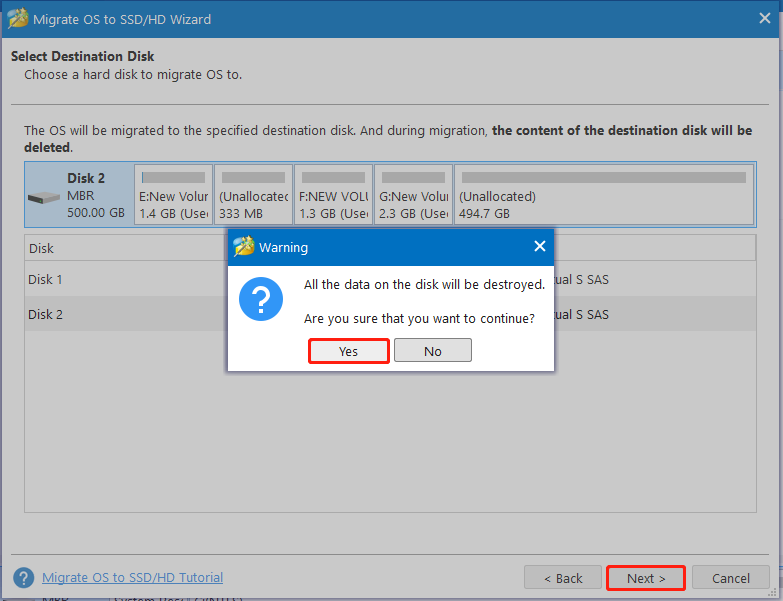
Task: Click the Warning dialog title text
Action: 283,247
